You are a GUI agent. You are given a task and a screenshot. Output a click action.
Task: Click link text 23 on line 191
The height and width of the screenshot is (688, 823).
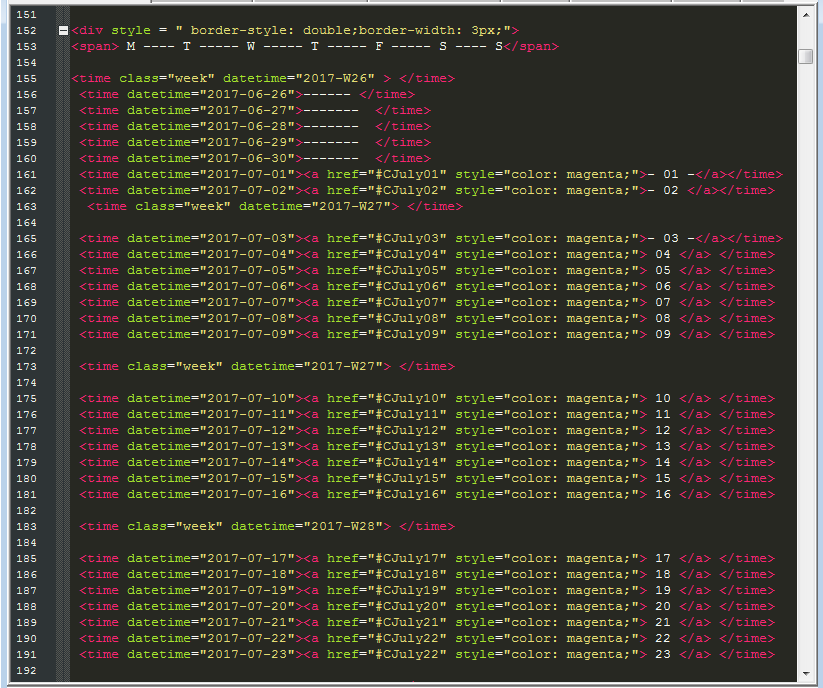tap(663, 655)
